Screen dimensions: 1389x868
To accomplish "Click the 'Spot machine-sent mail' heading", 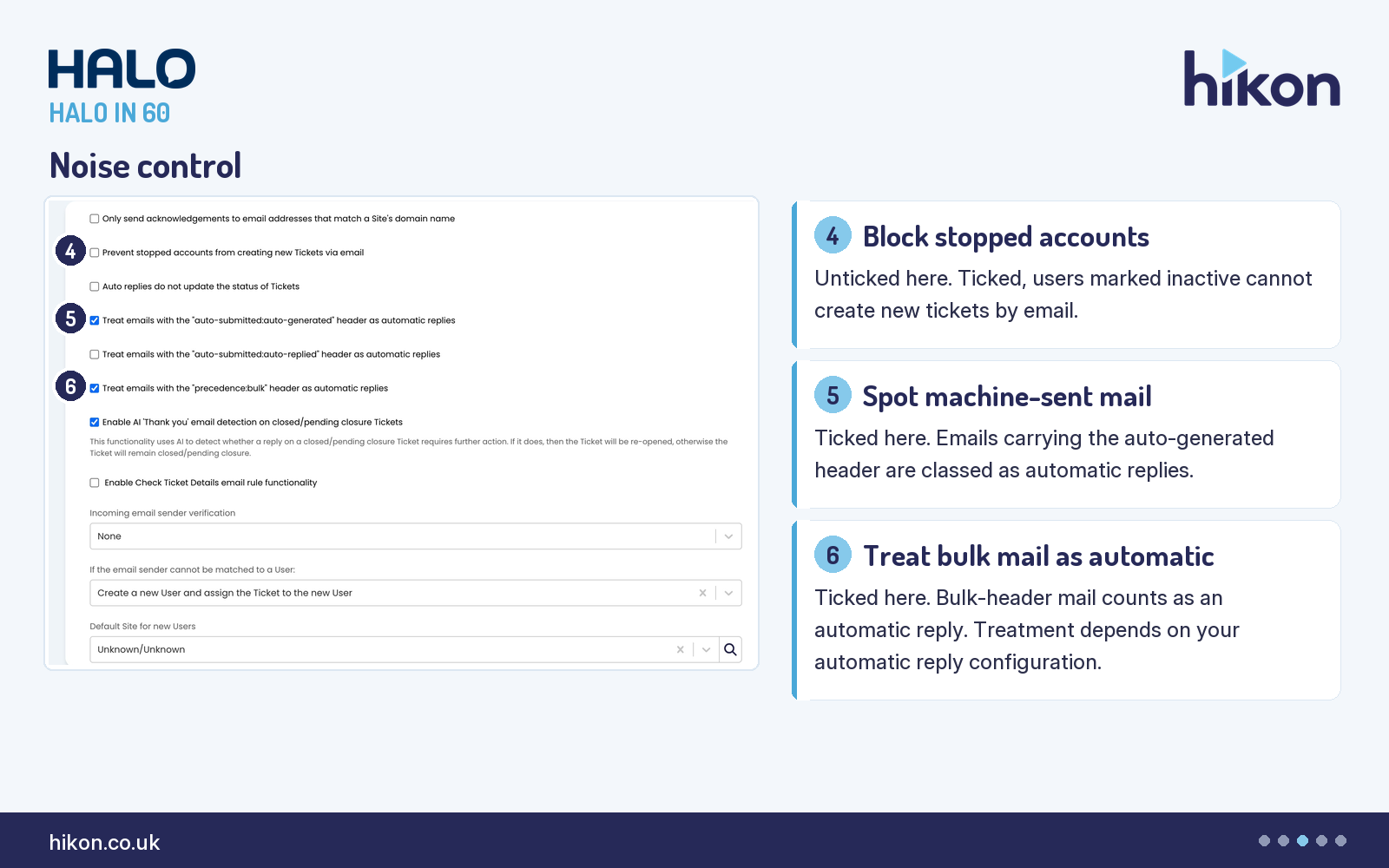I will [1007, 397].
